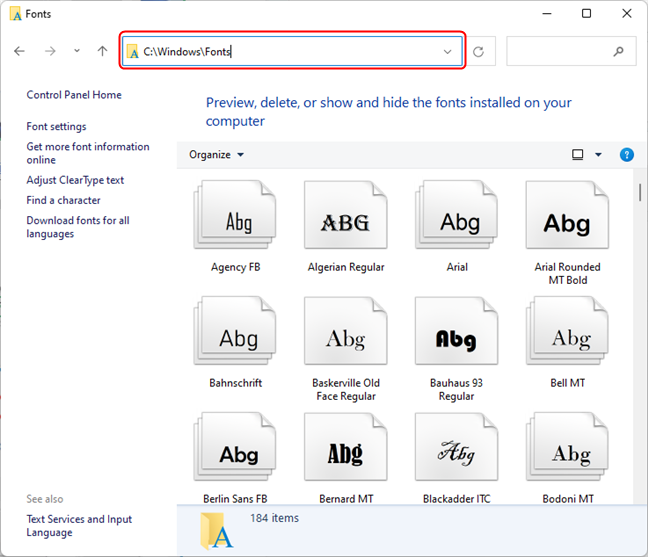The image size is (648, 557).
Task: Open Help with the blue question icon
Action: click(627, 155)
